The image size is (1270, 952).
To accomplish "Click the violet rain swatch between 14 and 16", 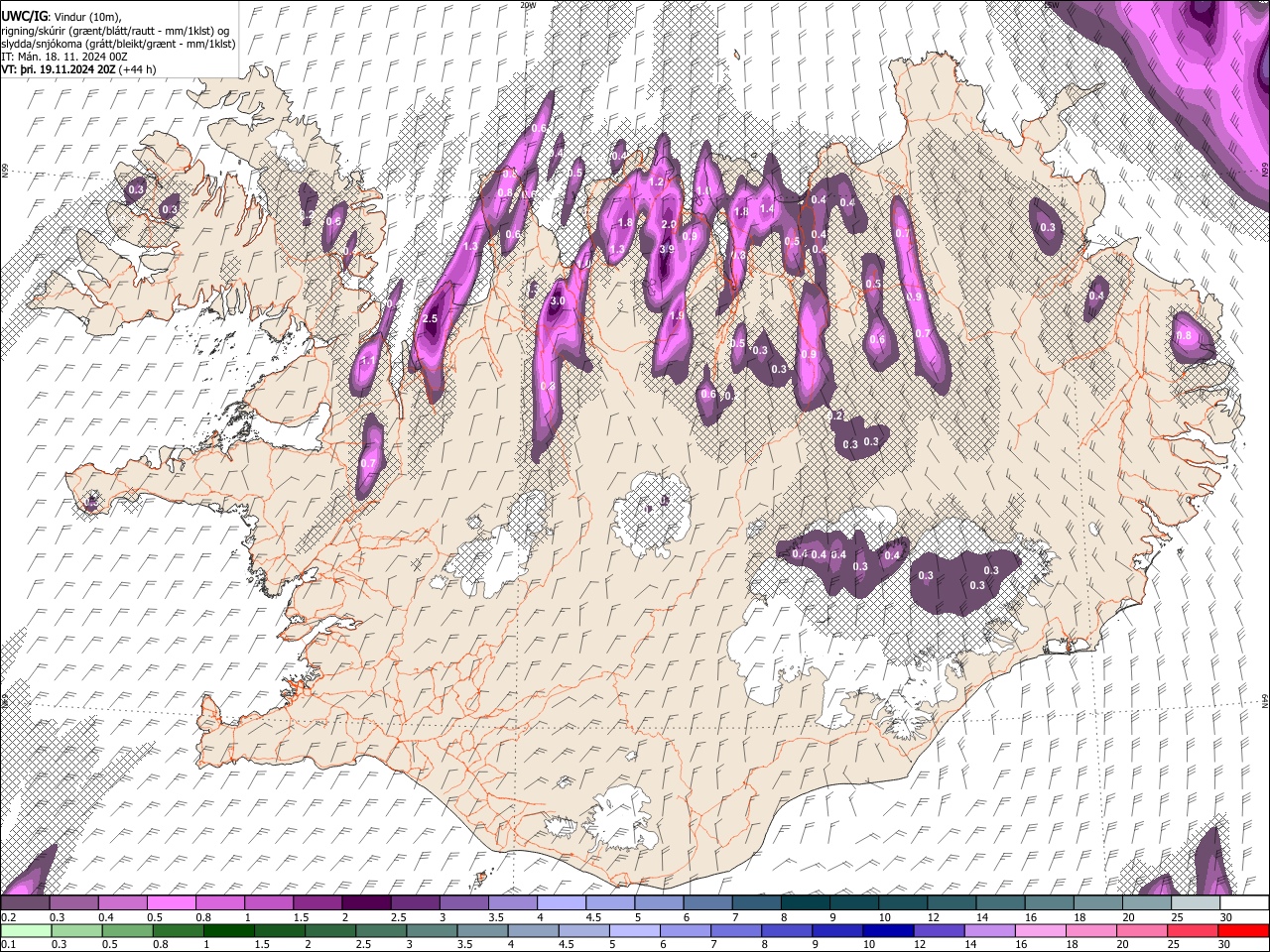I will click(990, 930).
